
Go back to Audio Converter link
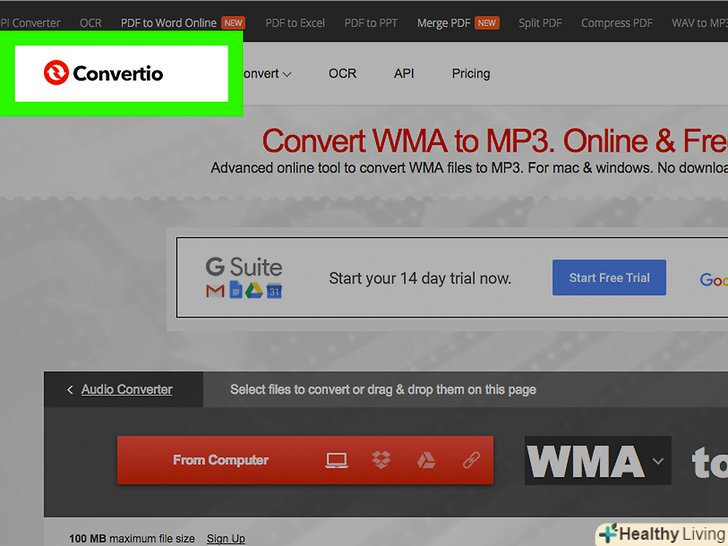(127, 390)
